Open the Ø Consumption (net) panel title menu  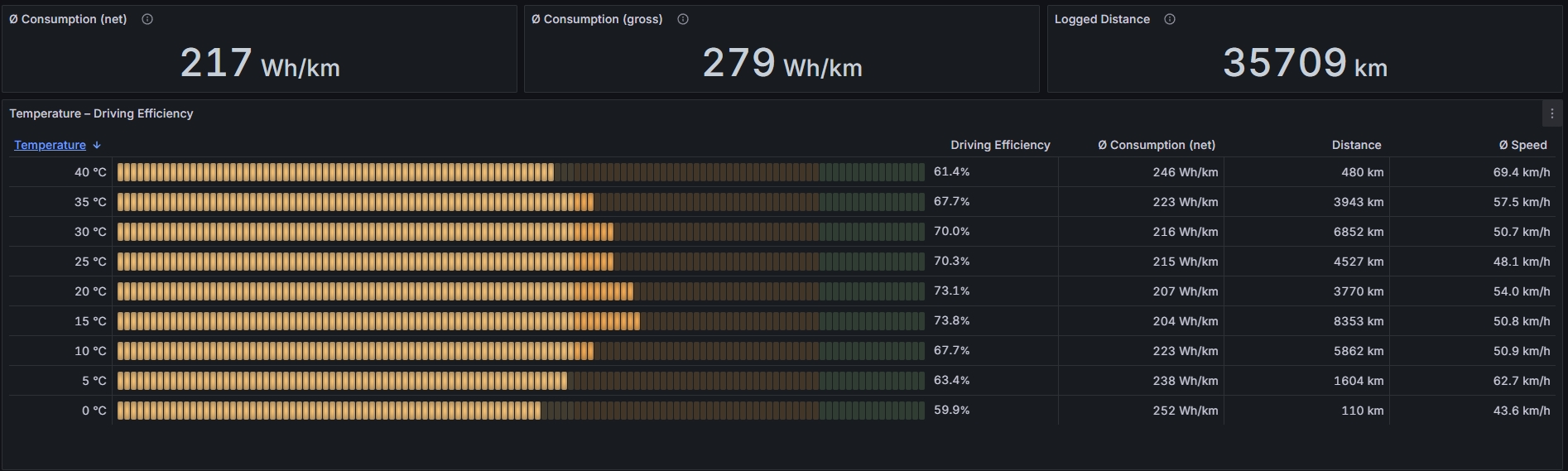(x=68, y=19)
